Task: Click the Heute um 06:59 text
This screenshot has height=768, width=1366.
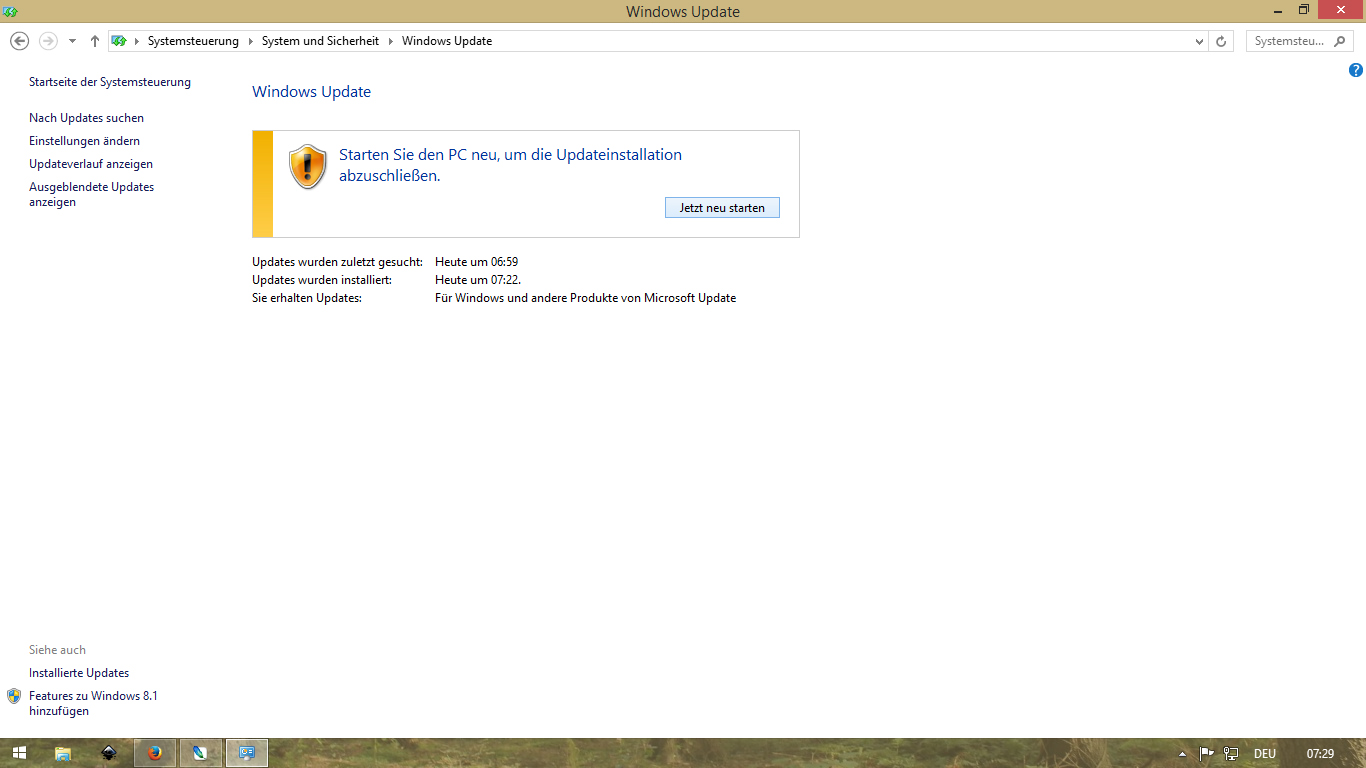Action: point(476,262)
